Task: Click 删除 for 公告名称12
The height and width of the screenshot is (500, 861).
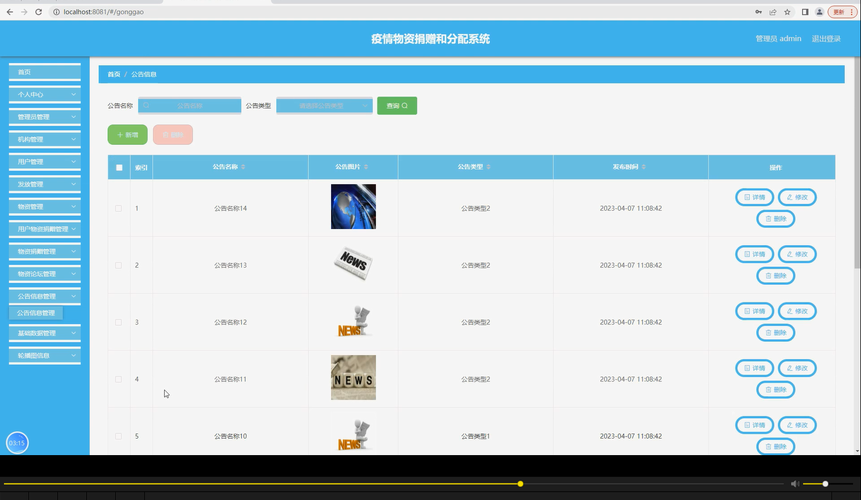Action: [776, 333]
